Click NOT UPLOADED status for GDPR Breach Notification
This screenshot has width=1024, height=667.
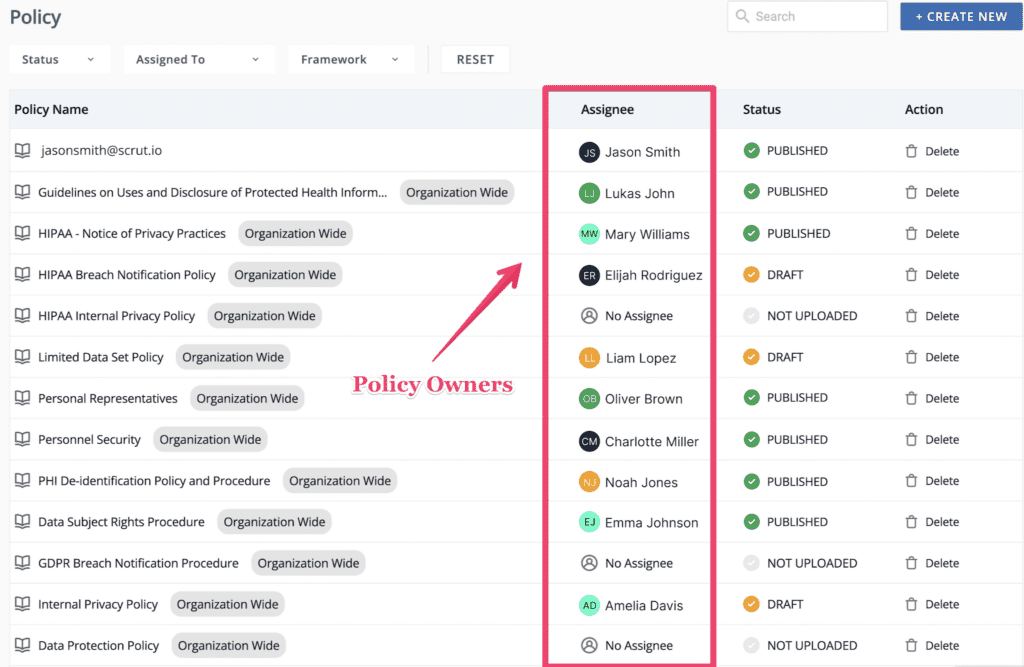tap(812, 562)
